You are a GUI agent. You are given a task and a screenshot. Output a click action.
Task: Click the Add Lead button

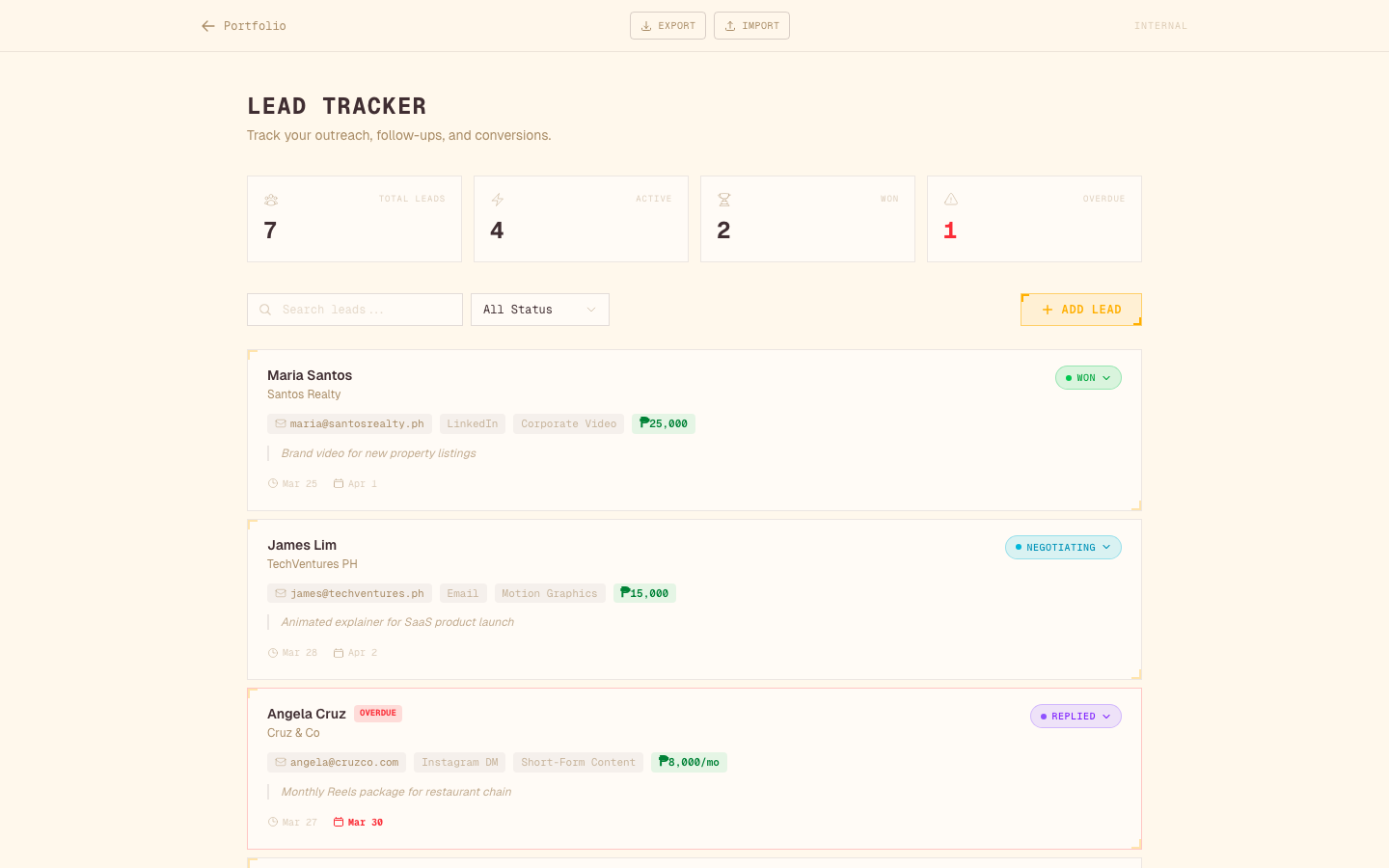(1081, 310)
